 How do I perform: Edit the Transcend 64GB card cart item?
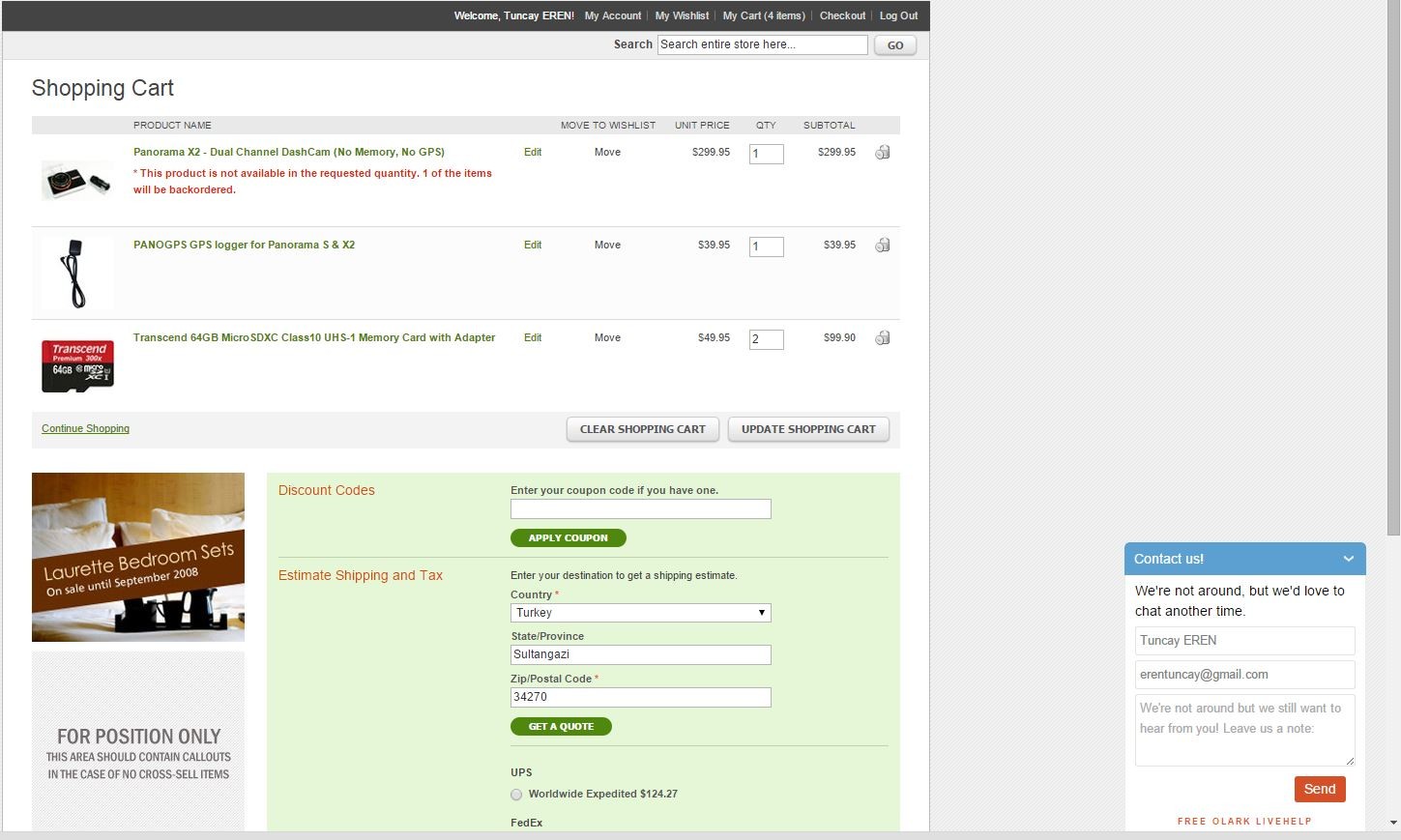[x=533, y=337]
